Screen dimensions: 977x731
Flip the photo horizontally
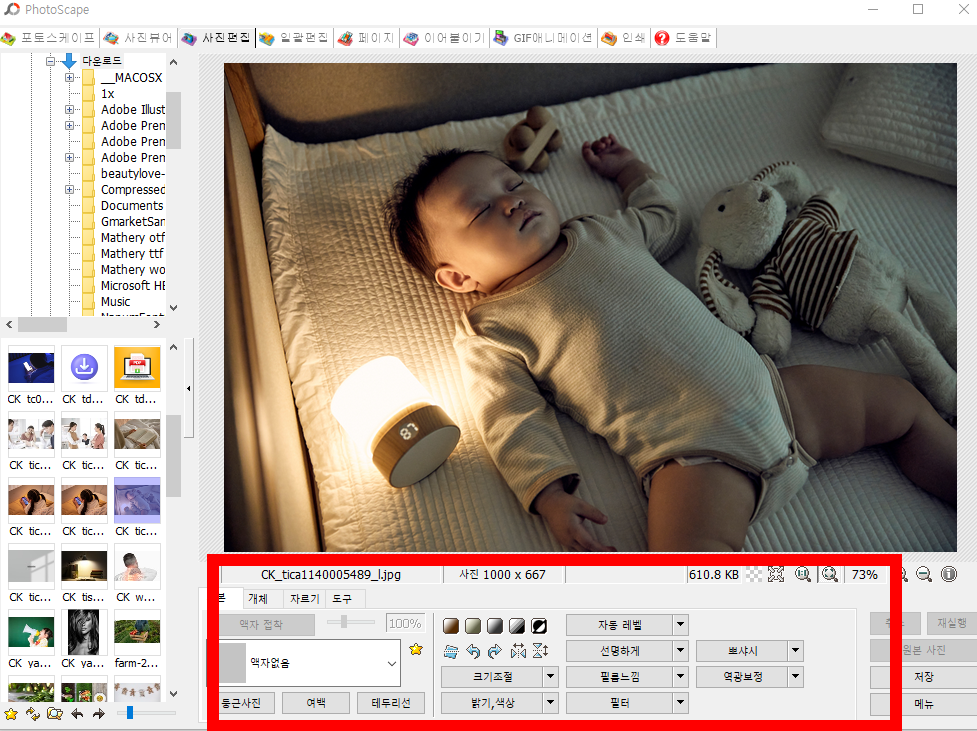518,652
